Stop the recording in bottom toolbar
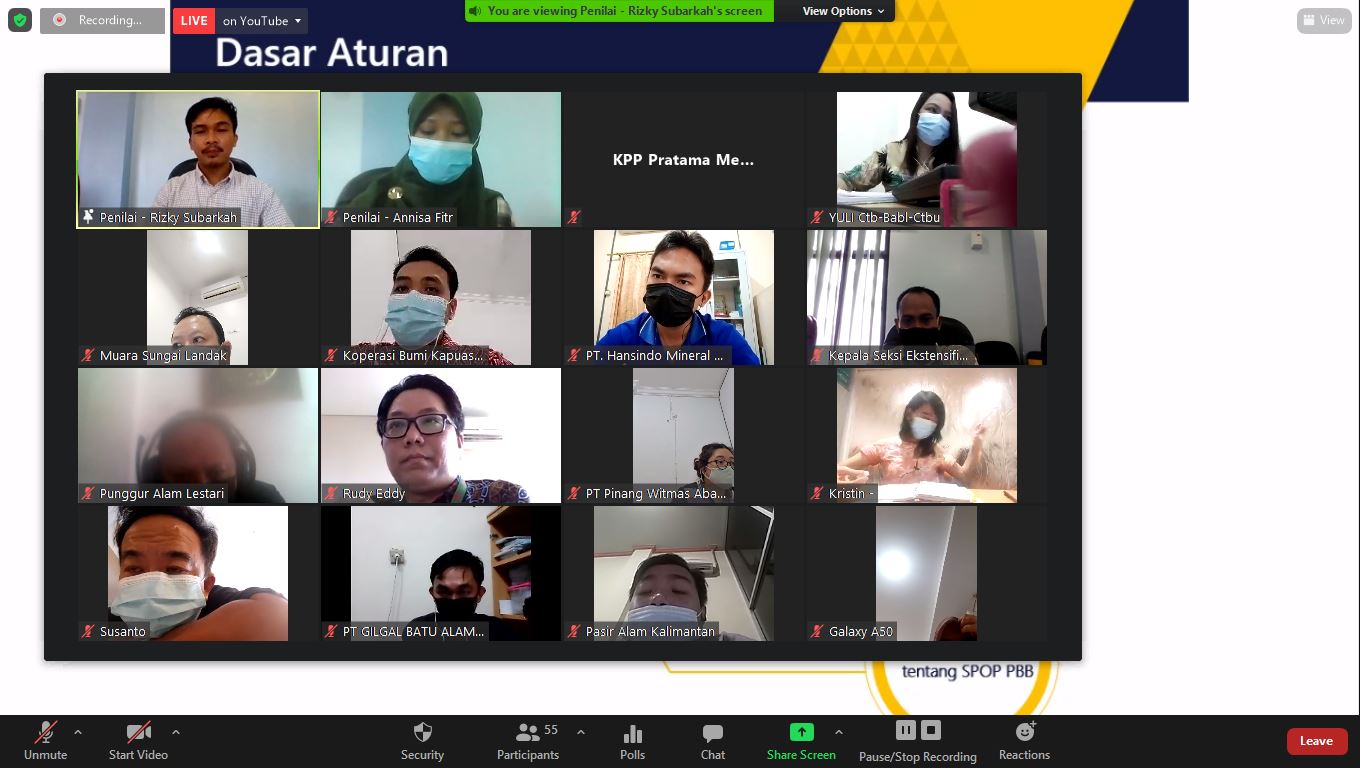The width and height of the screenshot is (1360, 768). (931, 730)
